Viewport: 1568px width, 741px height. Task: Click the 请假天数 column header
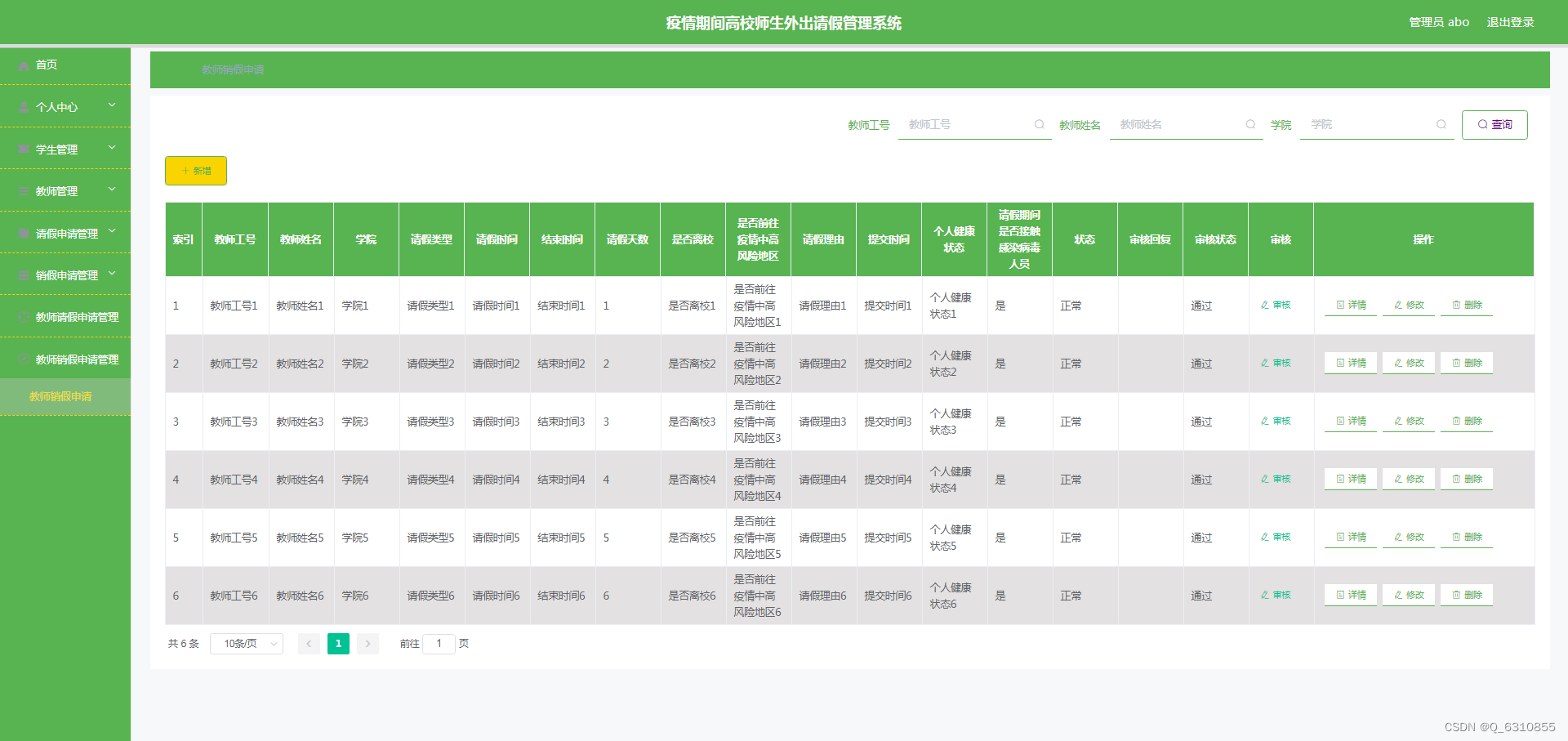point(627,239)
